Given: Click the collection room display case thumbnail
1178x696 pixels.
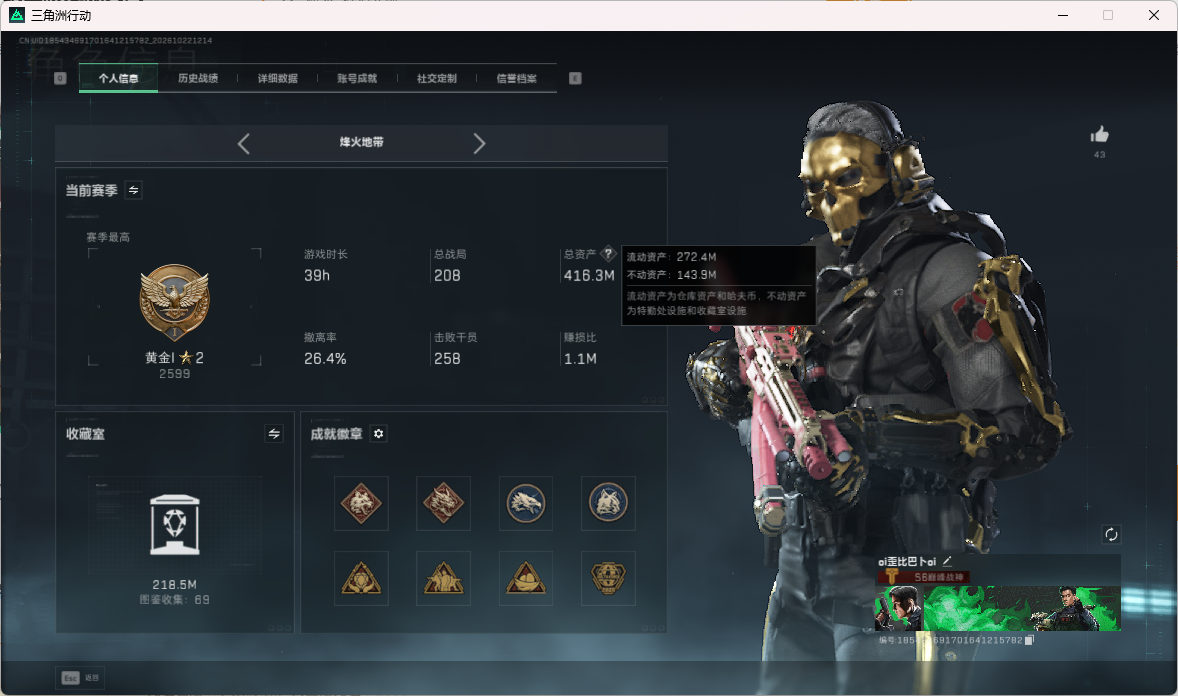Looking at the screenshot, I should [174, 525].
